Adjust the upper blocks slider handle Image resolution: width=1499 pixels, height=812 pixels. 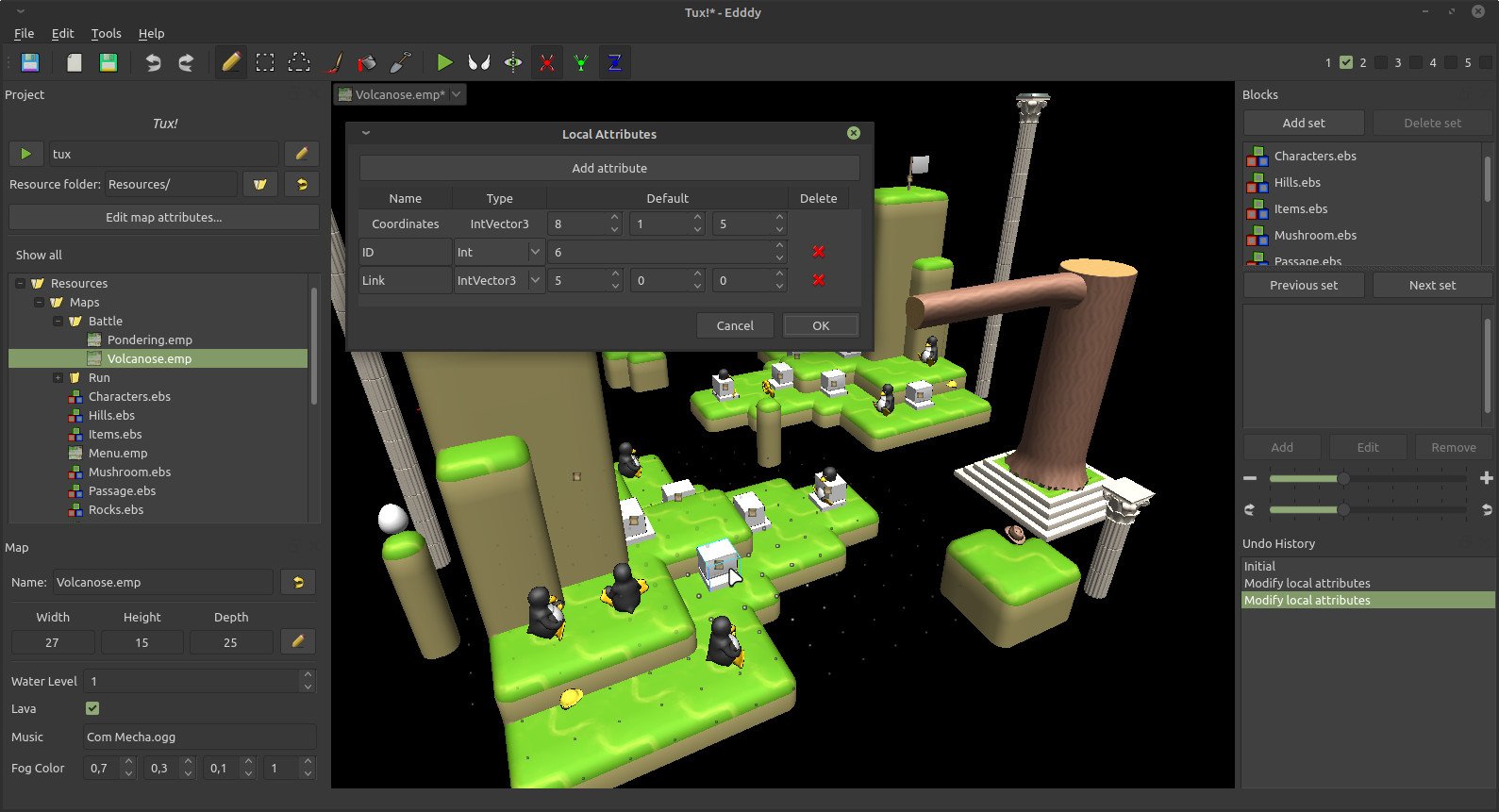[1343, 478]
